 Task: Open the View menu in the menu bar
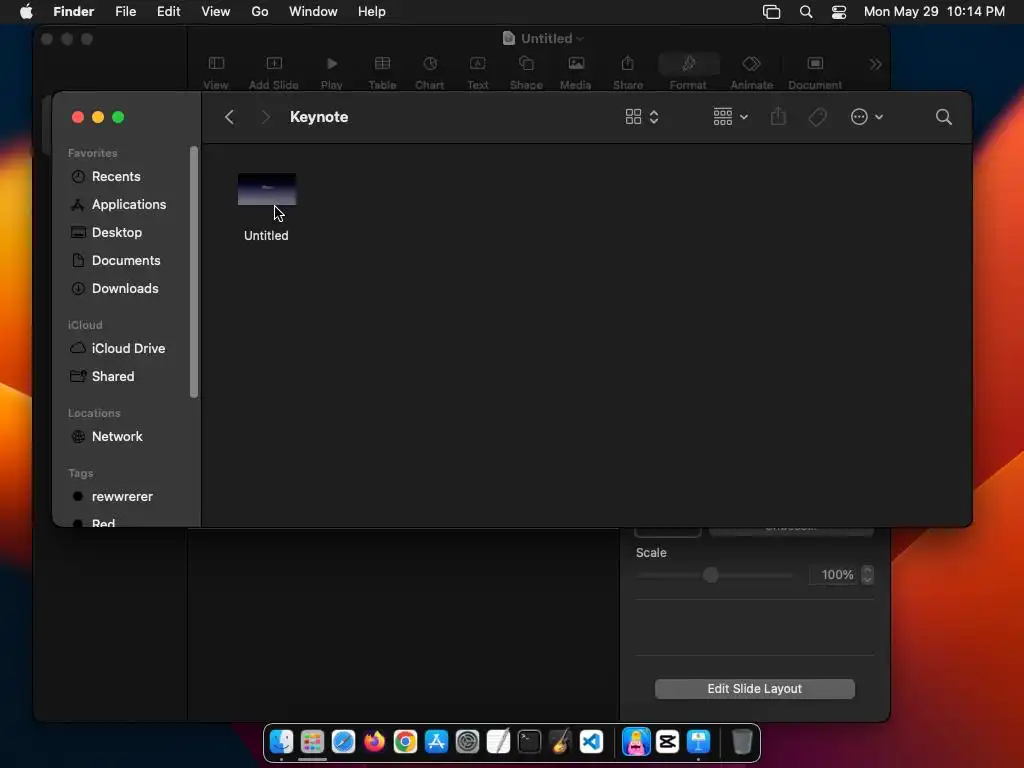click(216, 12)
